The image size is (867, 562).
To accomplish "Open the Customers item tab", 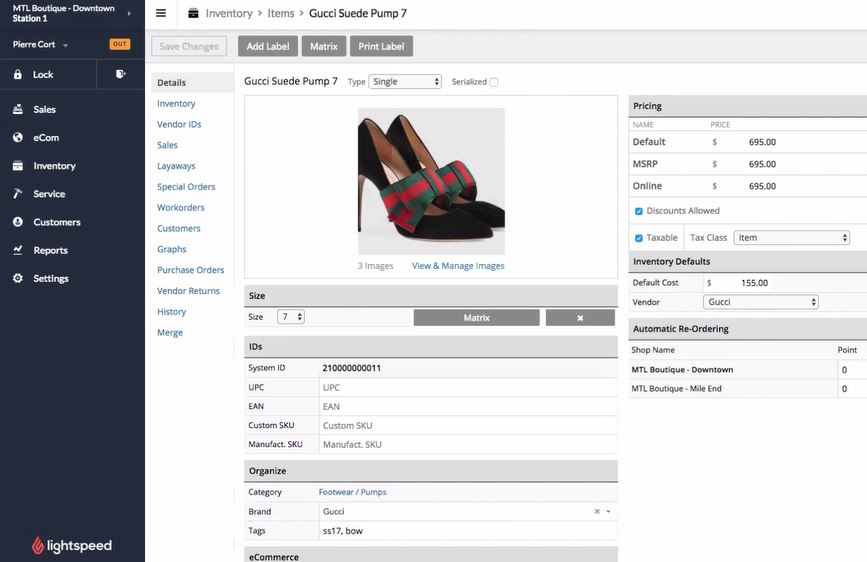I will click(x=179, y=228).
